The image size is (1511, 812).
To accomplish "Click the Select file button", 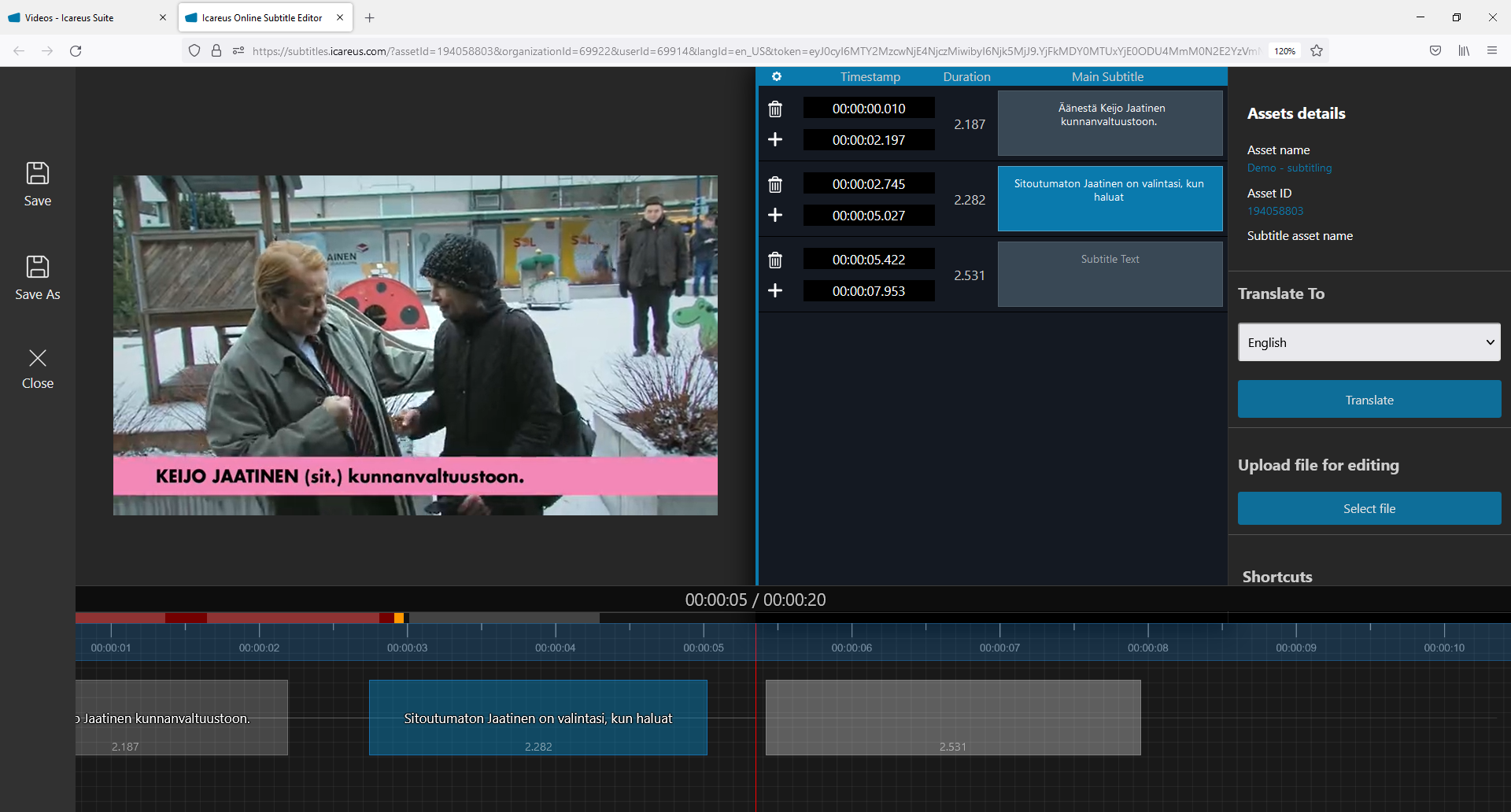I will coord(1369,509).
